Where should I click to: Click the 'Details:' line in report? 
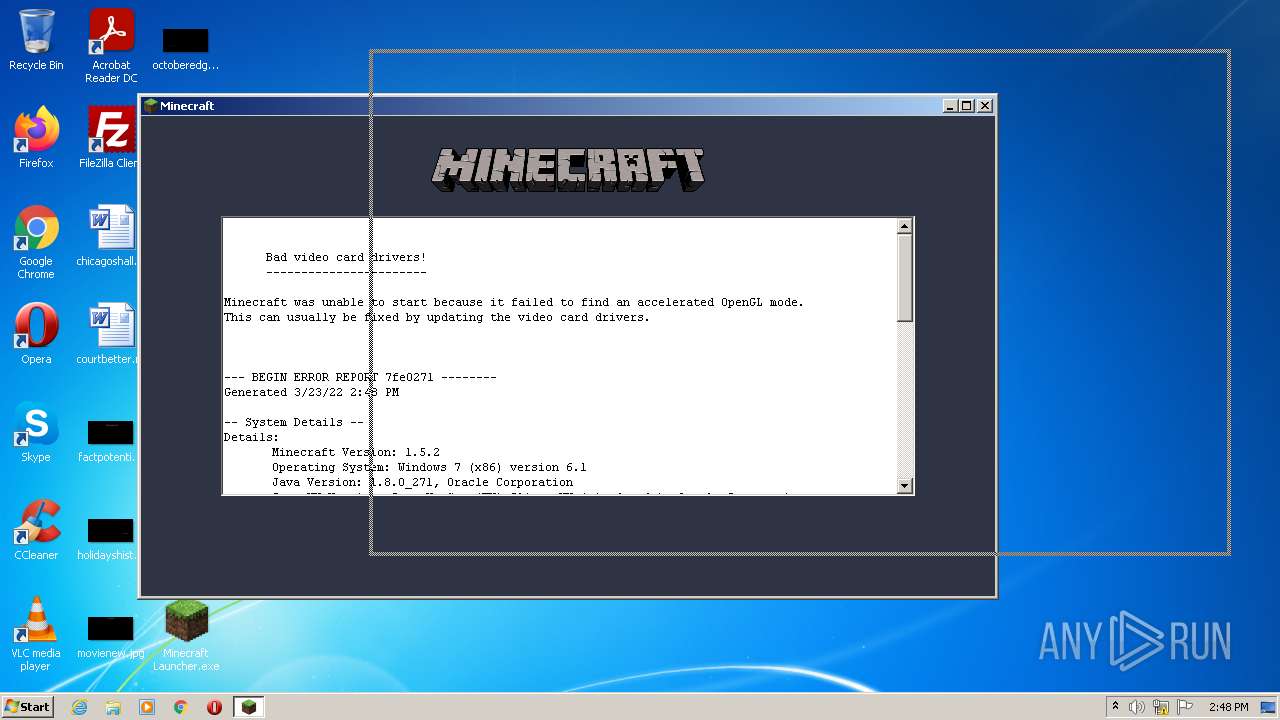coord(251,437)
